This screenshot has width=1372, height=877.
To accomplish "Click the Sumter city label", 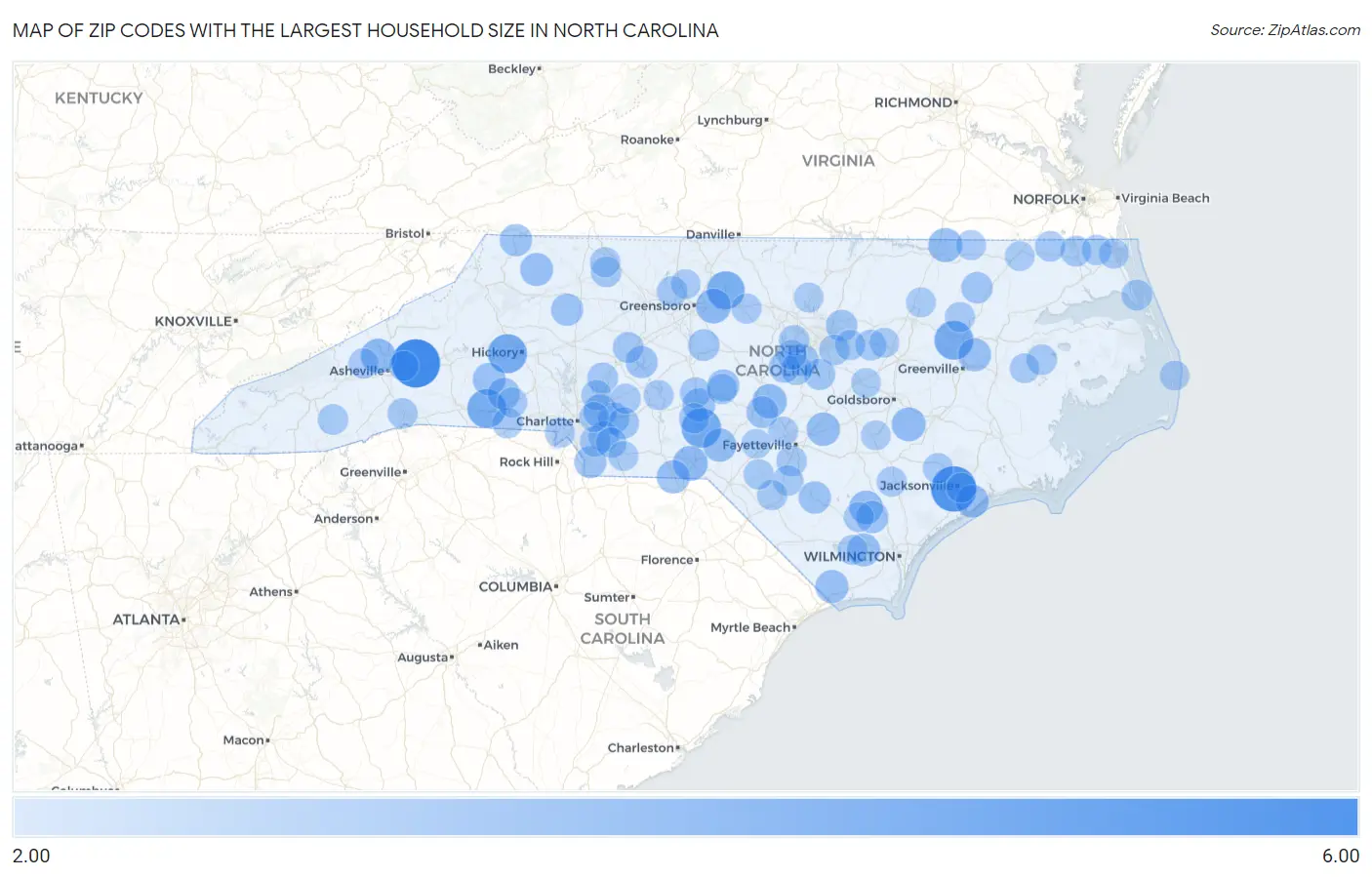I will tap(607, 597).
